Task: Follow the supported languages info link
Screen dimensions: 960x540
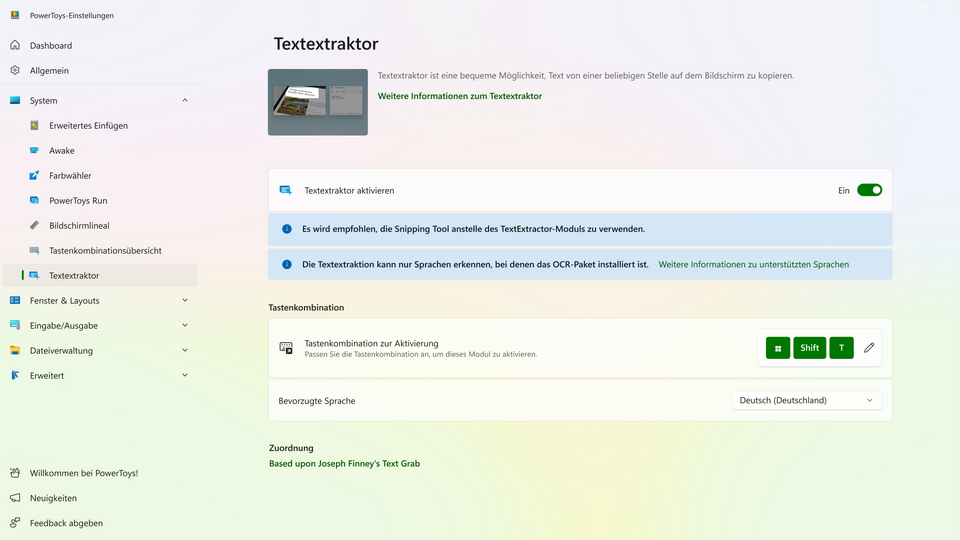Action: pyautogui.click(x=753, y=265)
